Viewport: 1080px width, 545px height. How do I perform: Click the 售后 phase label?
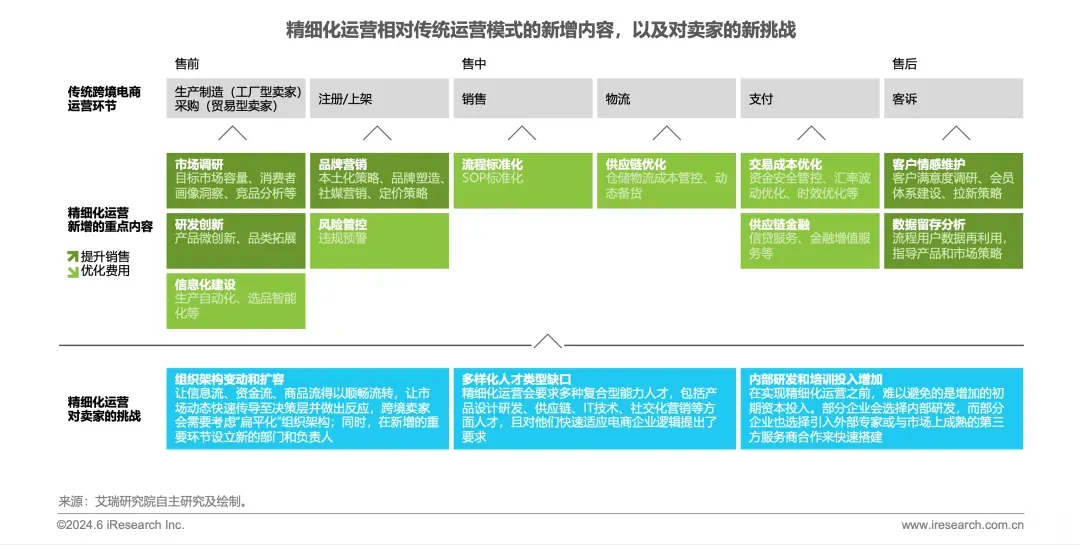coord(904,64)
